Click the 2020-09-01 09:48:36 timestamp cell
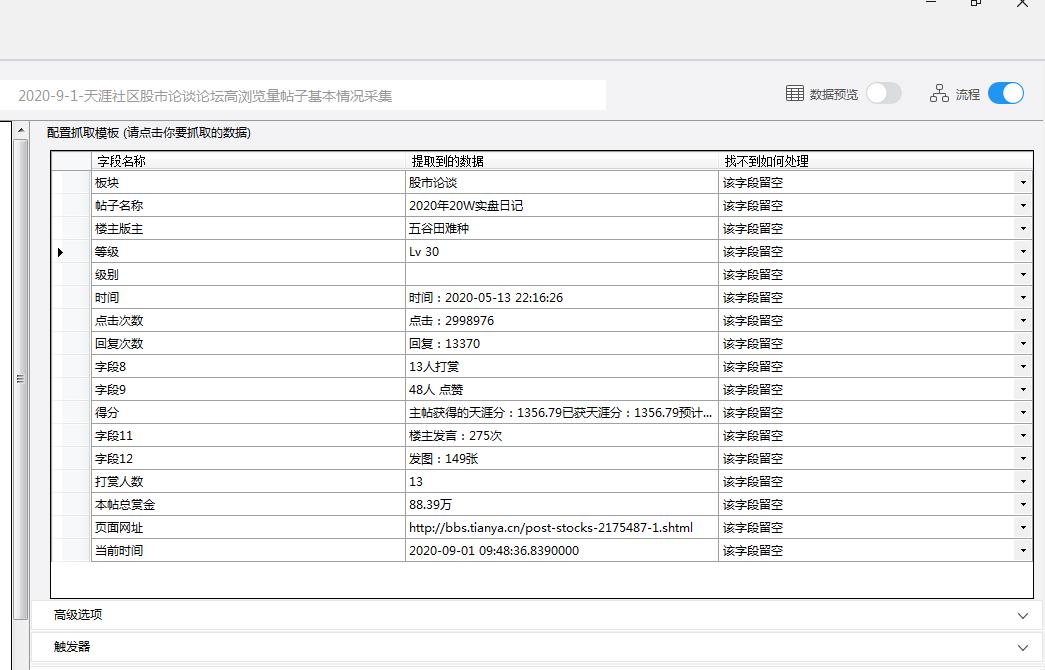The image size is (1045, 670). [562, 551]
